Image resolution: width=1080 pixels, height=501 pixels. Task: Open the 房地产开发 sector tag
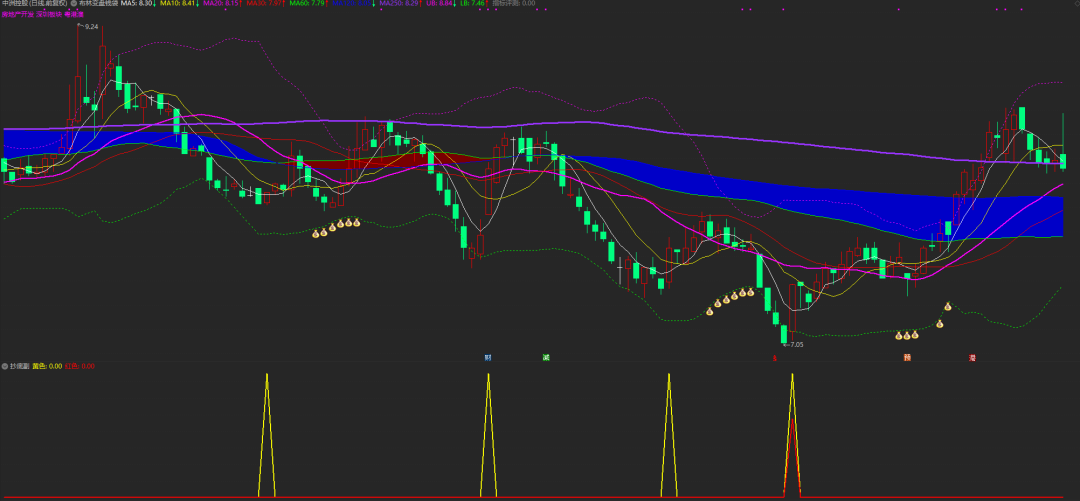click(15, 14)
